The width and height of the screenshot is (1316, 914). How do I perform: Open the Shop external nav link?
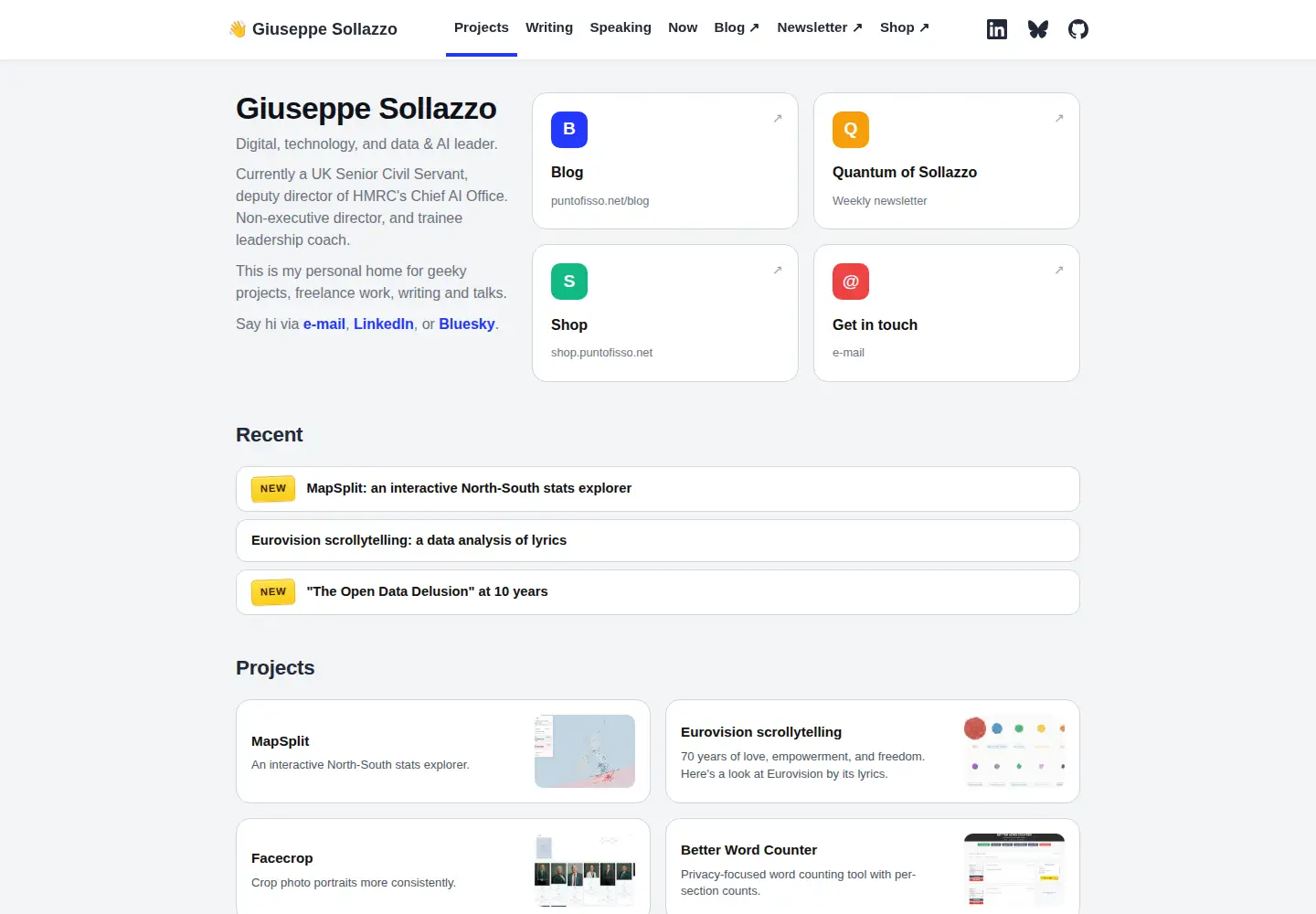[905, 27]
